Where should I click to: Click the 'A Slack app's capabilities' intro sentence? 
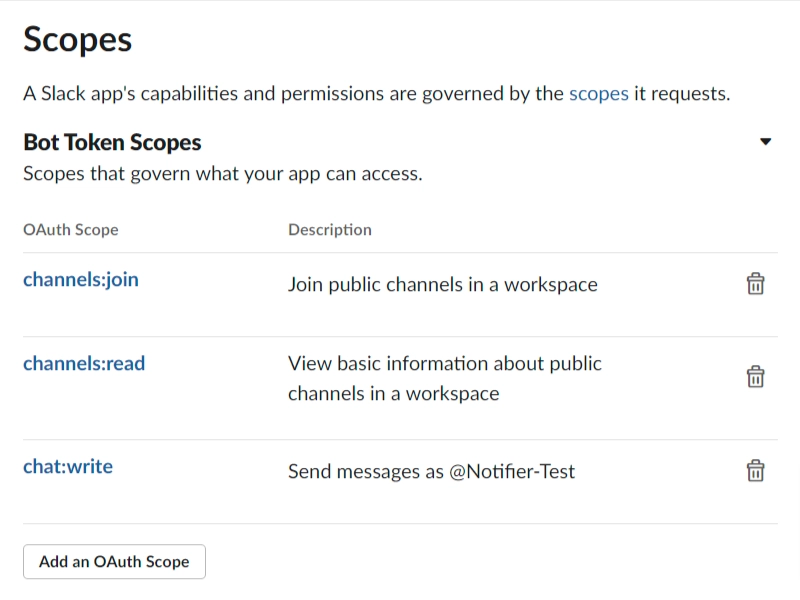tap(290, 95)
